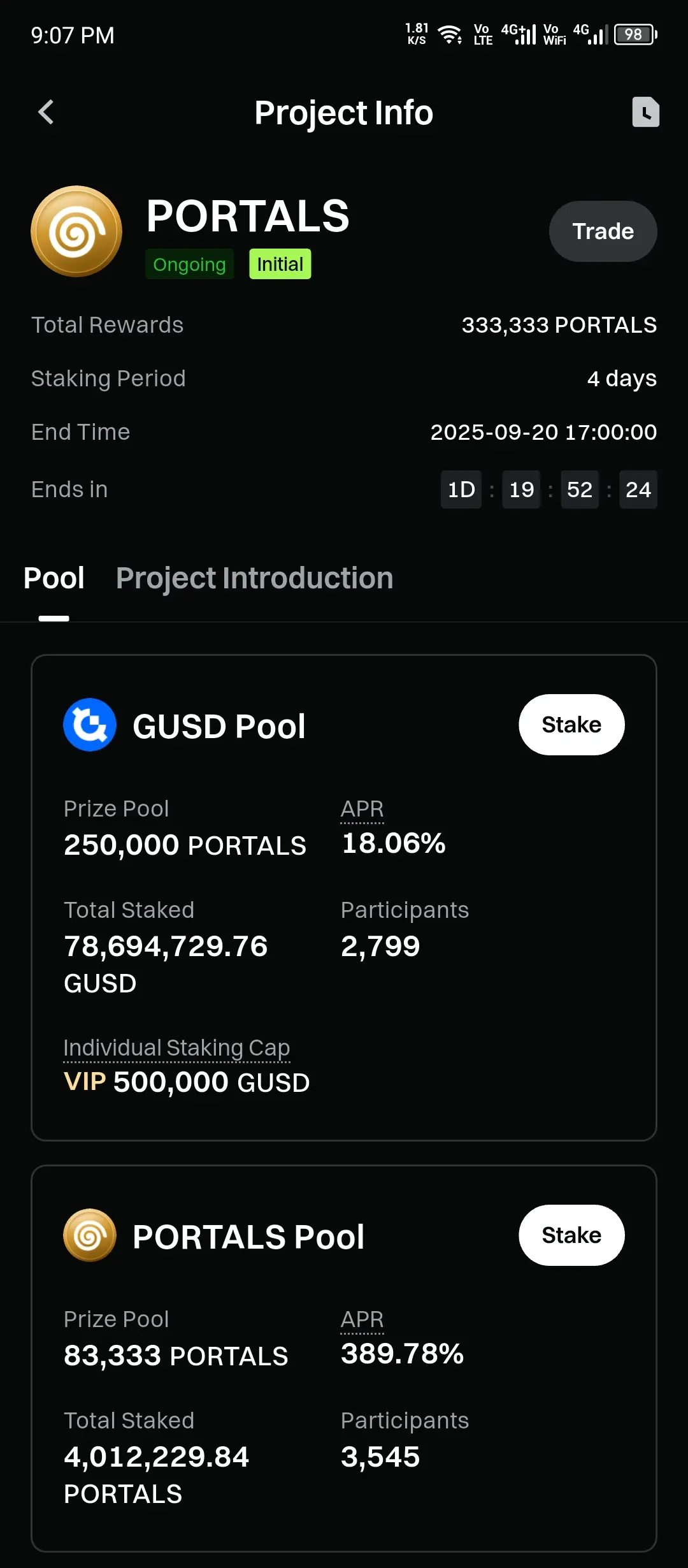Tap the Wi-Fi status icon
This screenshot has width=688, height=1568.
pos(450,34)
